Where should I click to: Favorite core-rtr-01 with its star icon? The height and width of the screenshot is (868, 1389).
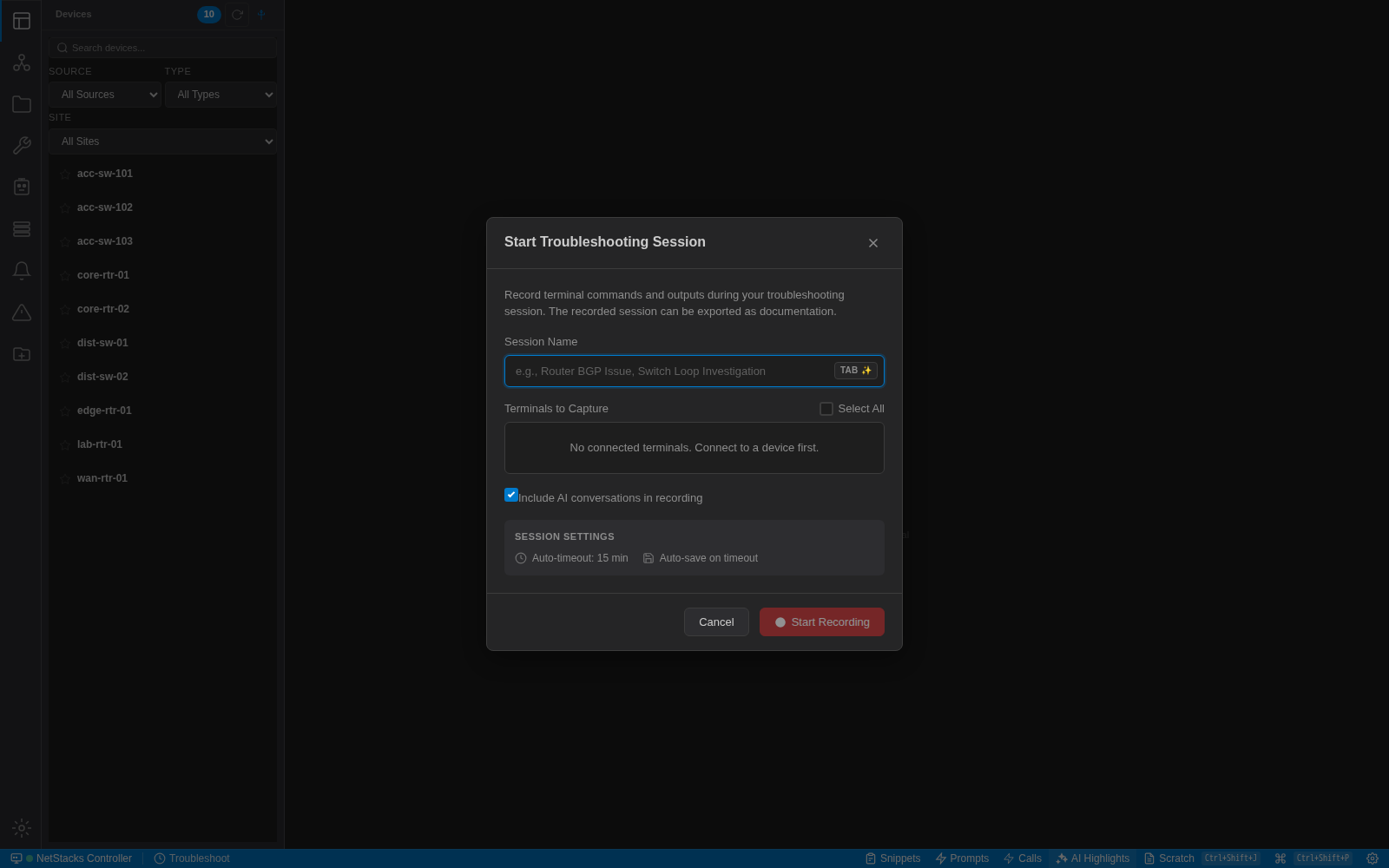[64, 276]
